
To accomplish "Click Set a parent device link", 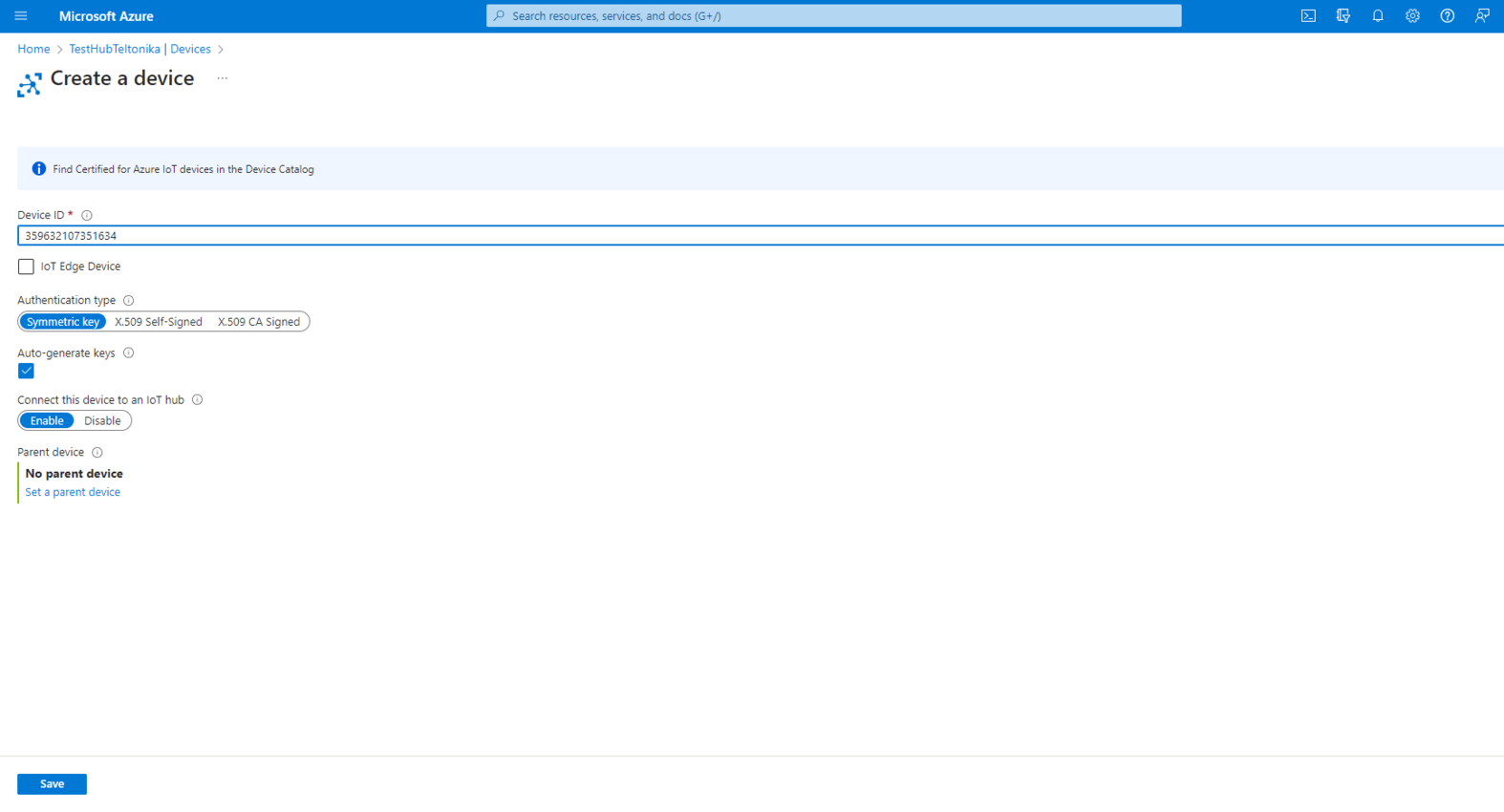I will coord(73,493).
